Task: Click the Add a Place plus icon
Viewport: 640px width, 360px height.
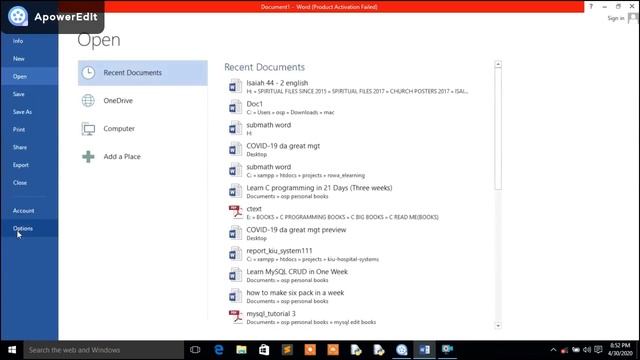Action: (88, 157)
